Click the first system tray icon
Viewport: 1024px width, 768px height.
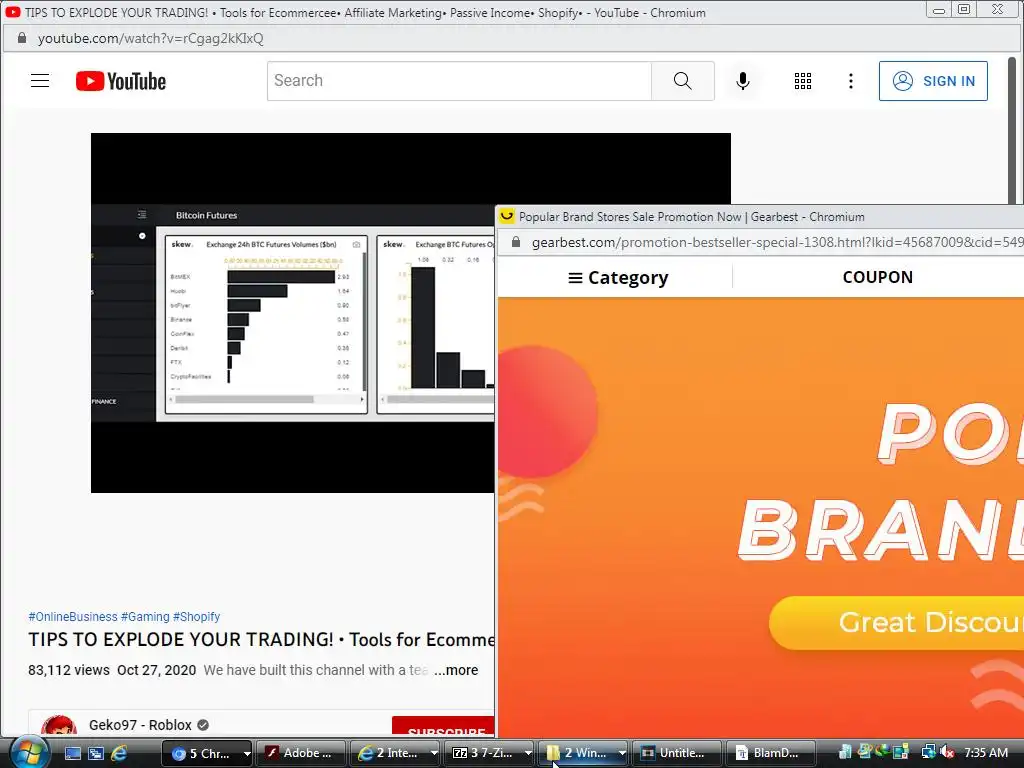click(x=845, y=752)
